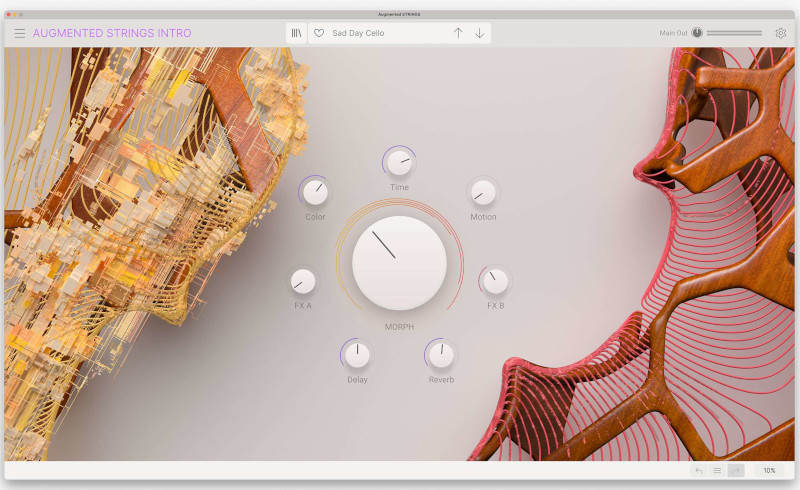The width and height of the screenshot is (800, 490).
Task: Click the FX B knob
Action: point(495,281)
